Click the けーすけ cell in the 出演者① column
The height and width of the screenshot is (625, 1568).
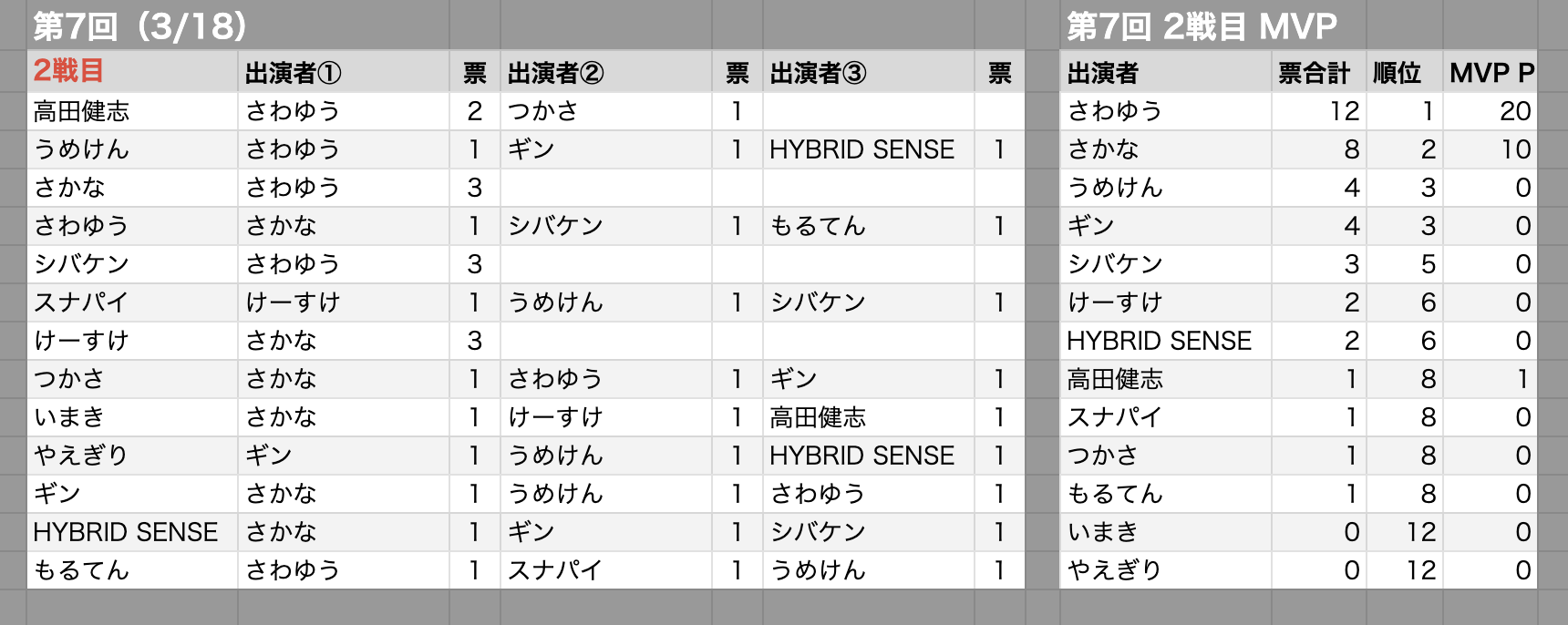tap(344, 302)
